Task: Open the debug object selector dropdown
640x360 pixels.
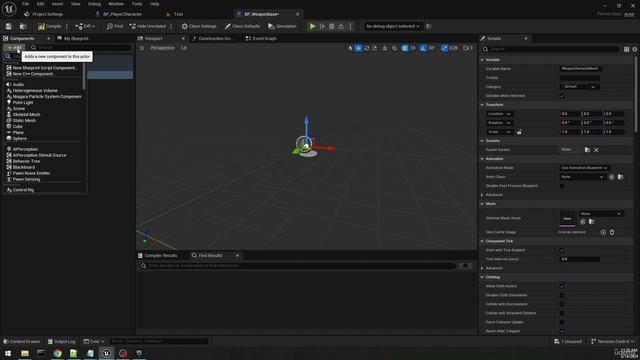Action: pyautogui.click(x=393, y=26)
